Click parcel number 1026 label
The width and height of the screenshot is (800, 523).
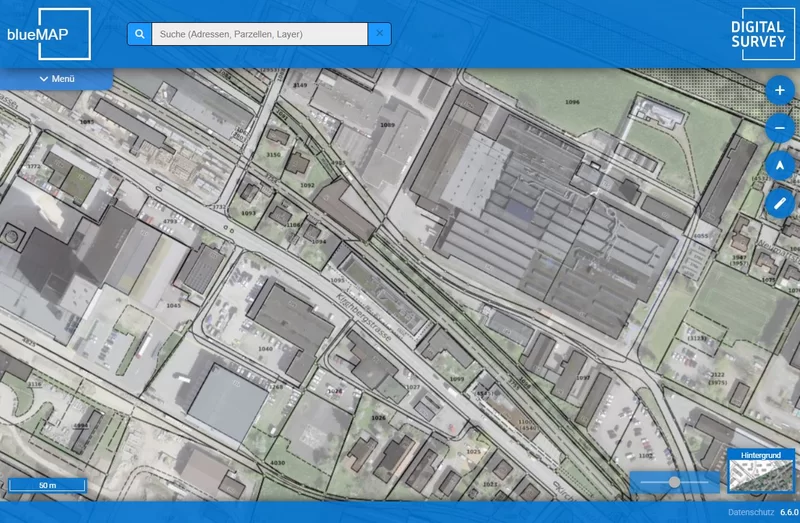click(379, 418)
